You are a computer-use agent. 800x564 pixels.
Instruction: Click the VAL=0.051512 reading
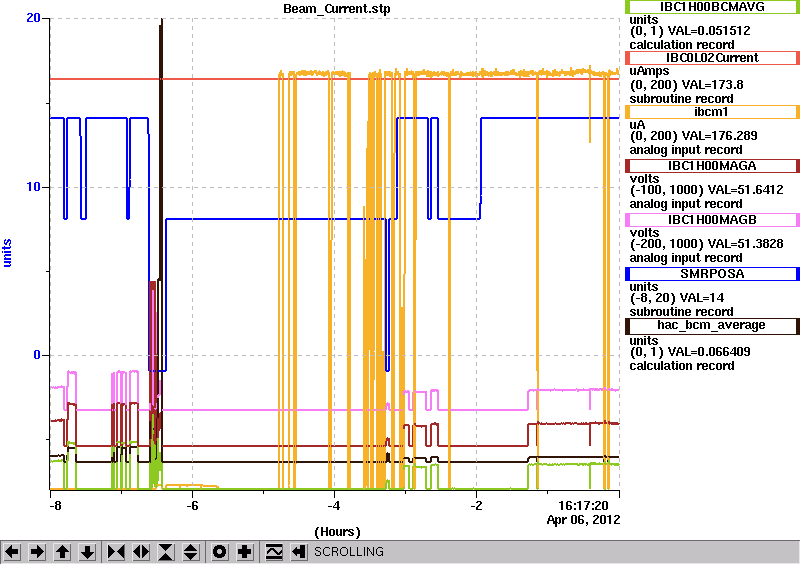(x=709, y=31)
